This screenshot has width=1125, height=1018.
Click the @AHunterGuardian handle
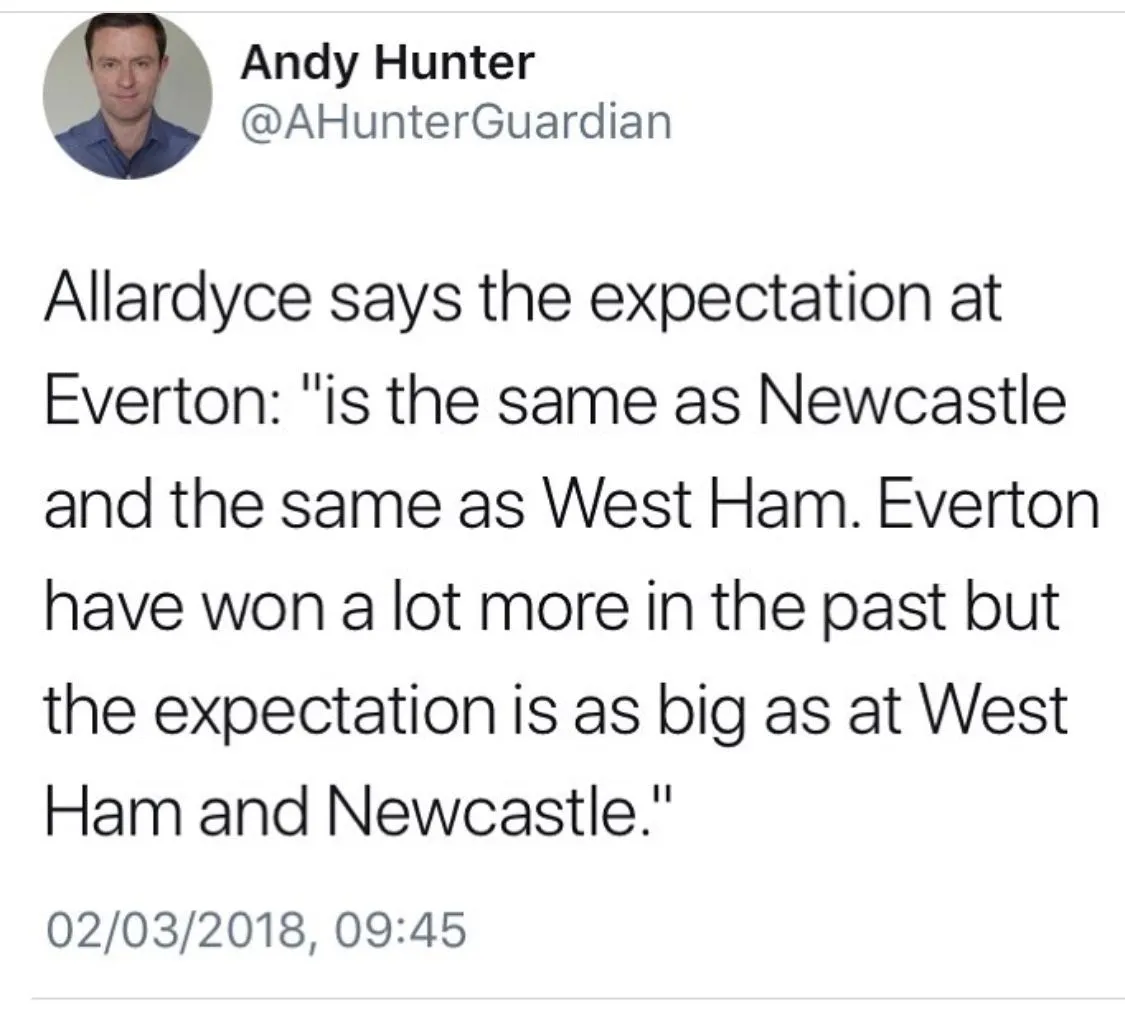(x=455, y=122)
